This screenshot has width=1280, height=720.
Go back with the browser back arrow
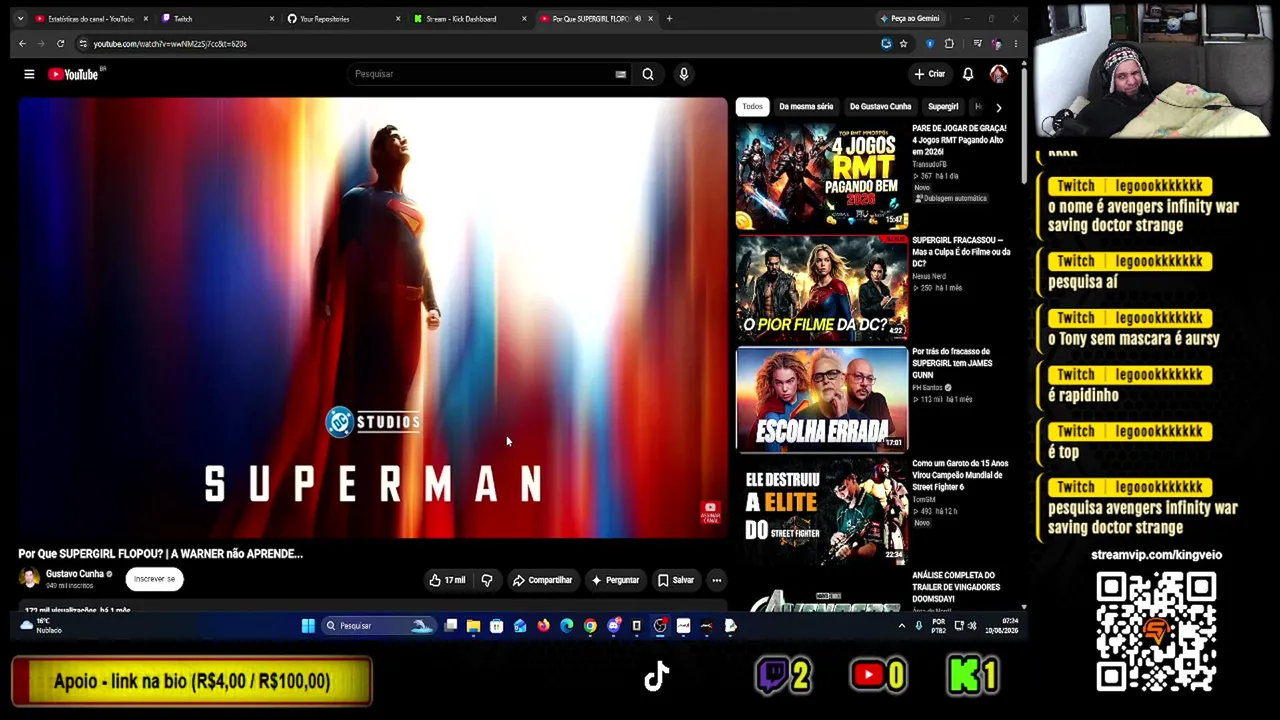tap(22, 44)
